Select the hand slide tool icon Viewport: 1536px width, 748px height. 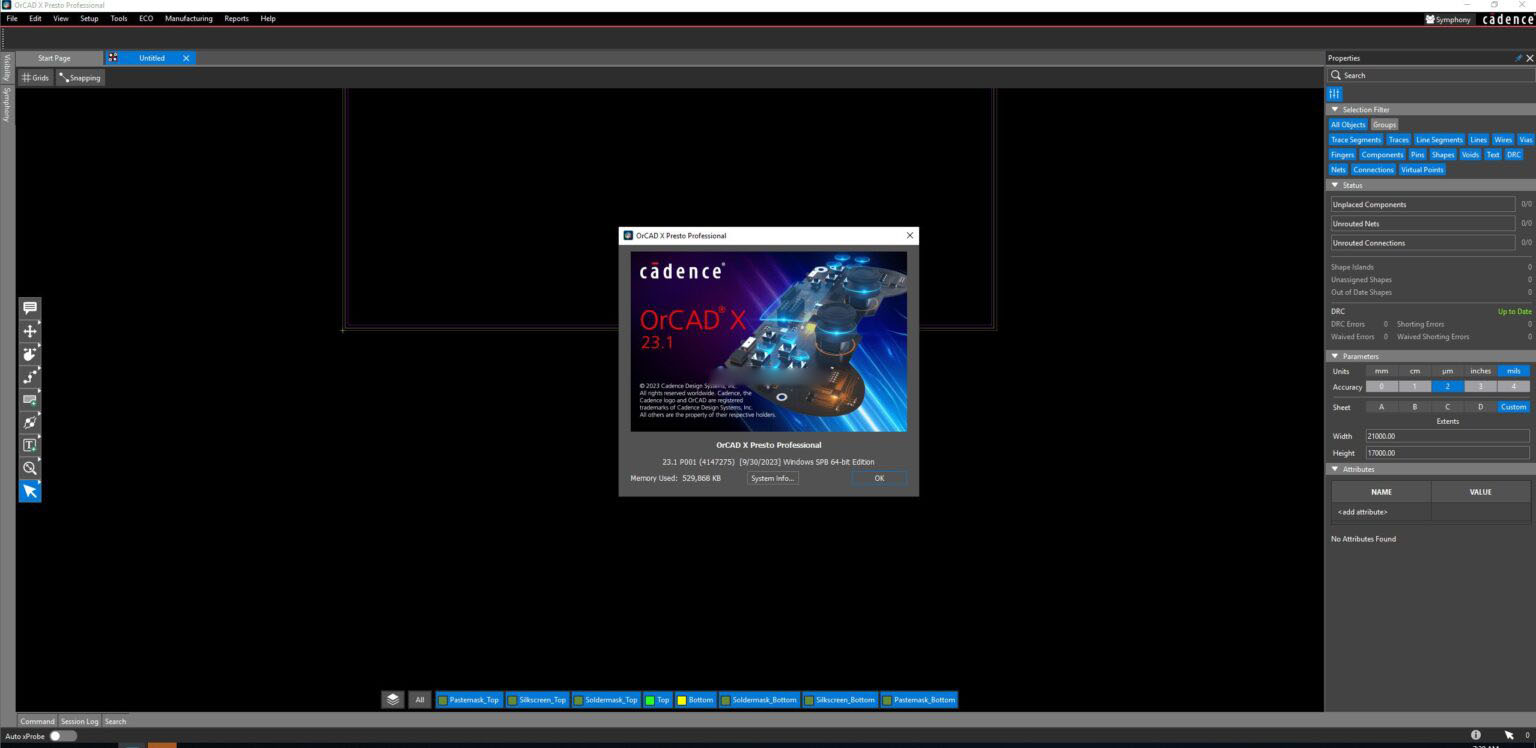[30, 354]
